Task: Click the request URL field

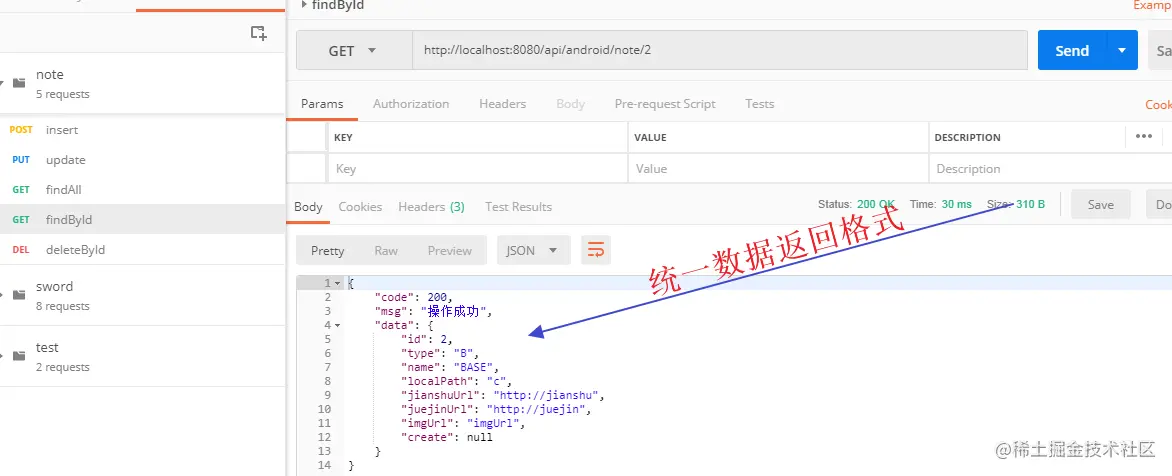Action: click(720, 51)
